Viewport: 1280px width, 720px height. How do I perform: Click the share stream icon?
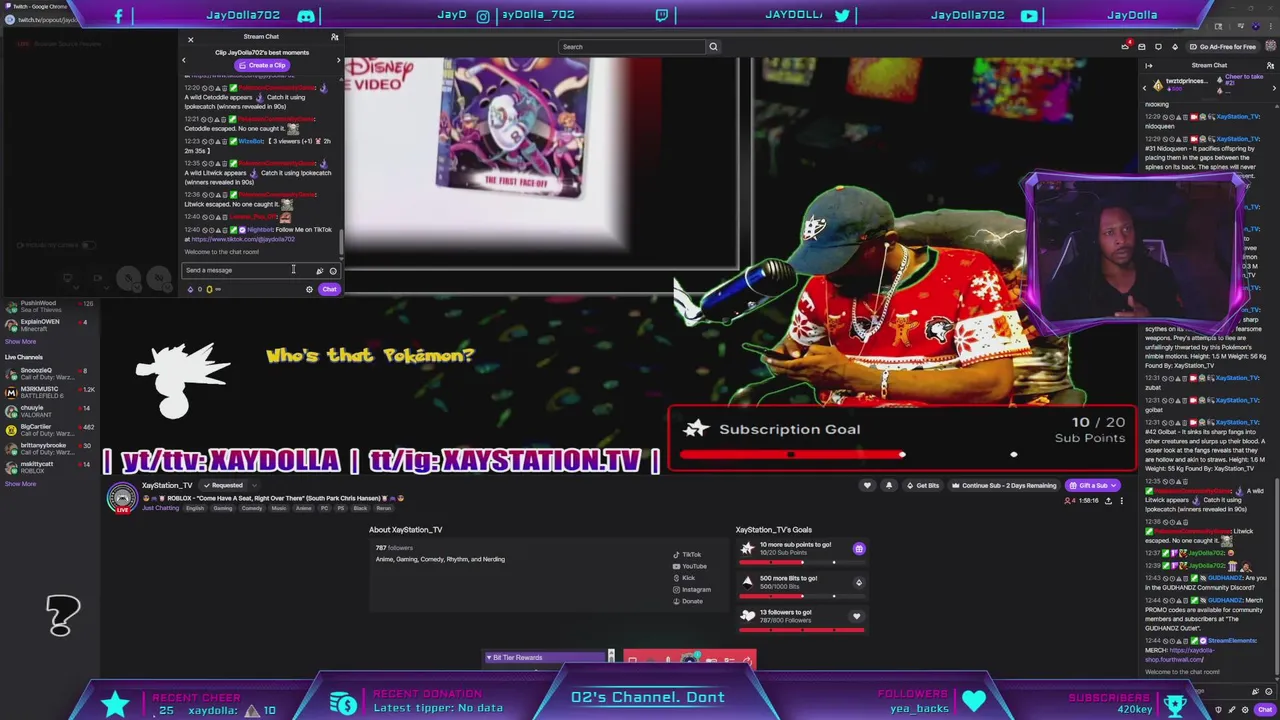click(1108, 501)
